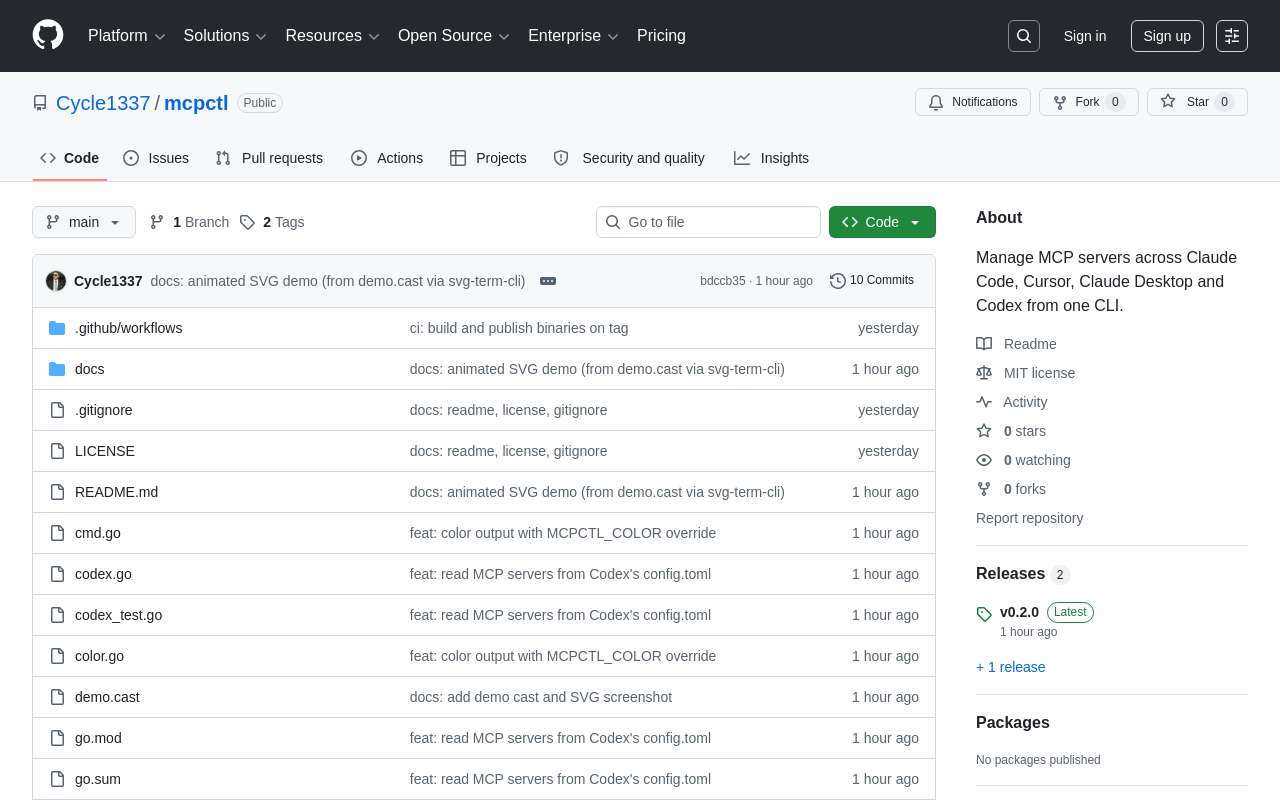Image resolution: width=1280 pixels, height=800 pixels.
Task: Click the Readme book icon in About
Action: pos(984,344)
